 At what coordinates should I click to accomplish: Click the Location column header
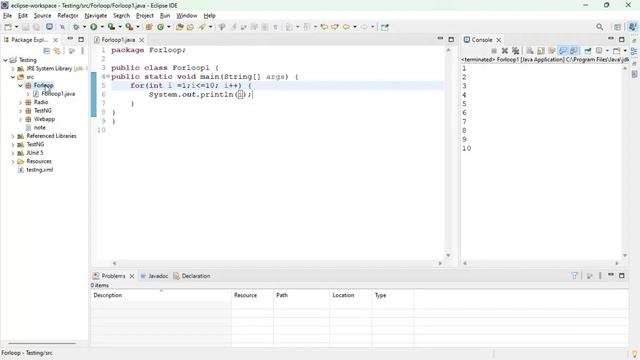351,295
